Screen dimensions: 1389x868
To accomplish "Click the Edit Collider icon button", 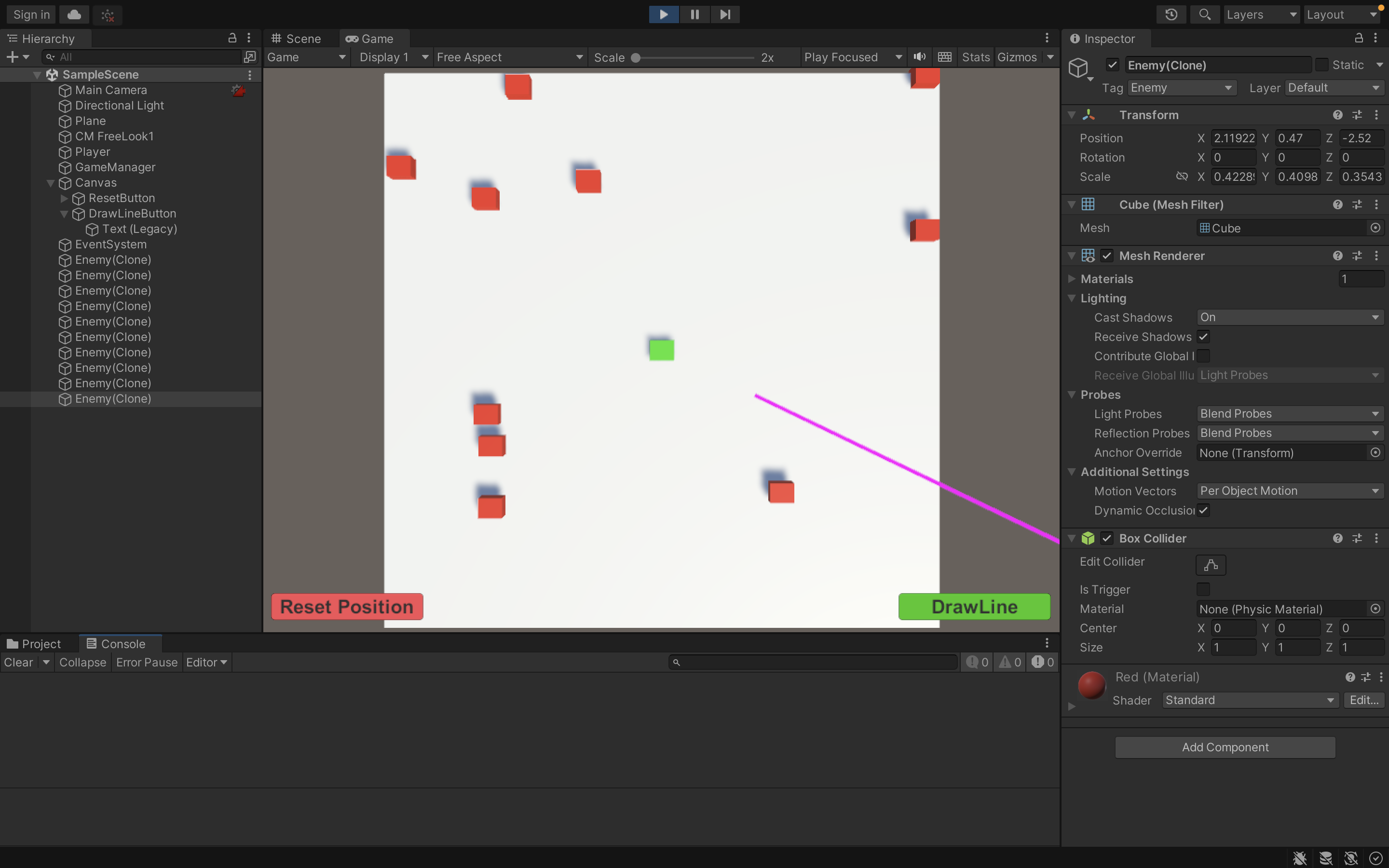I will click(1211, 565).
